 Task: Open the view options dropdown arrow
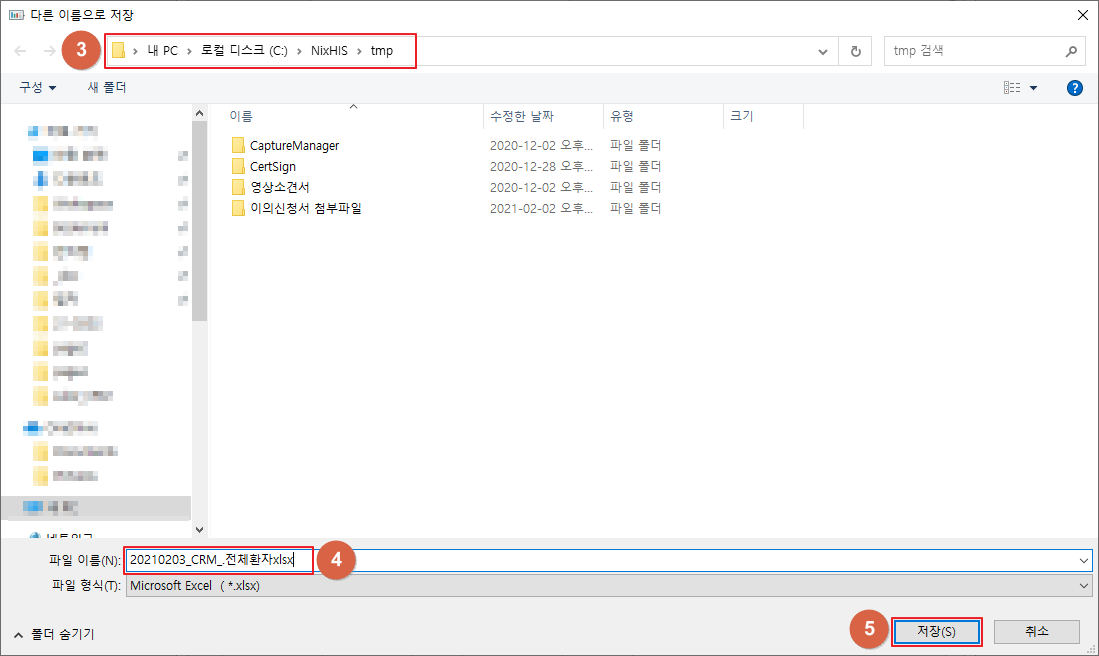[1034, 88]
